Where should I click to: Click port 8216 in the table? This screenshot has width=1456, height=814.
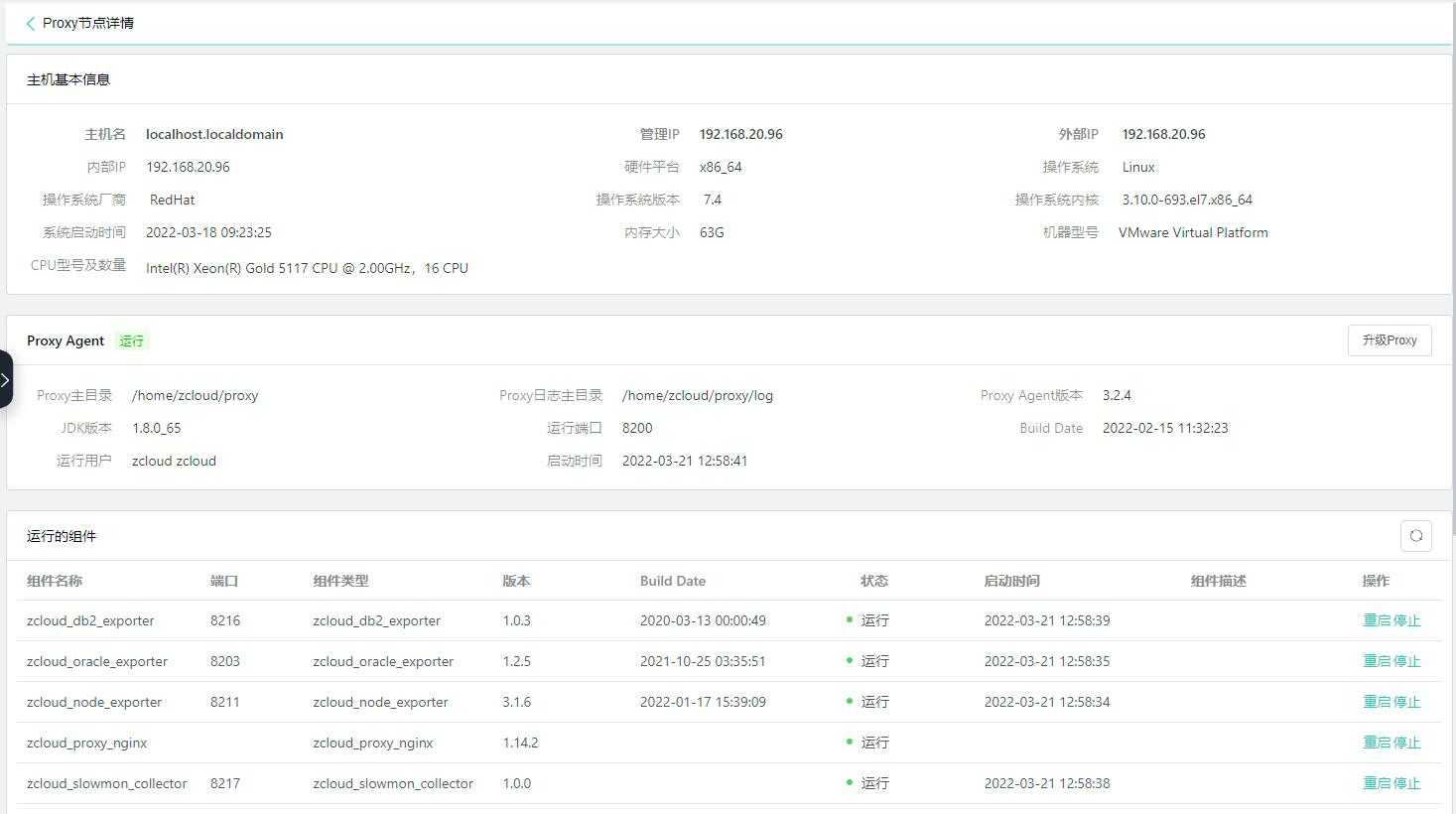(225, 620)
